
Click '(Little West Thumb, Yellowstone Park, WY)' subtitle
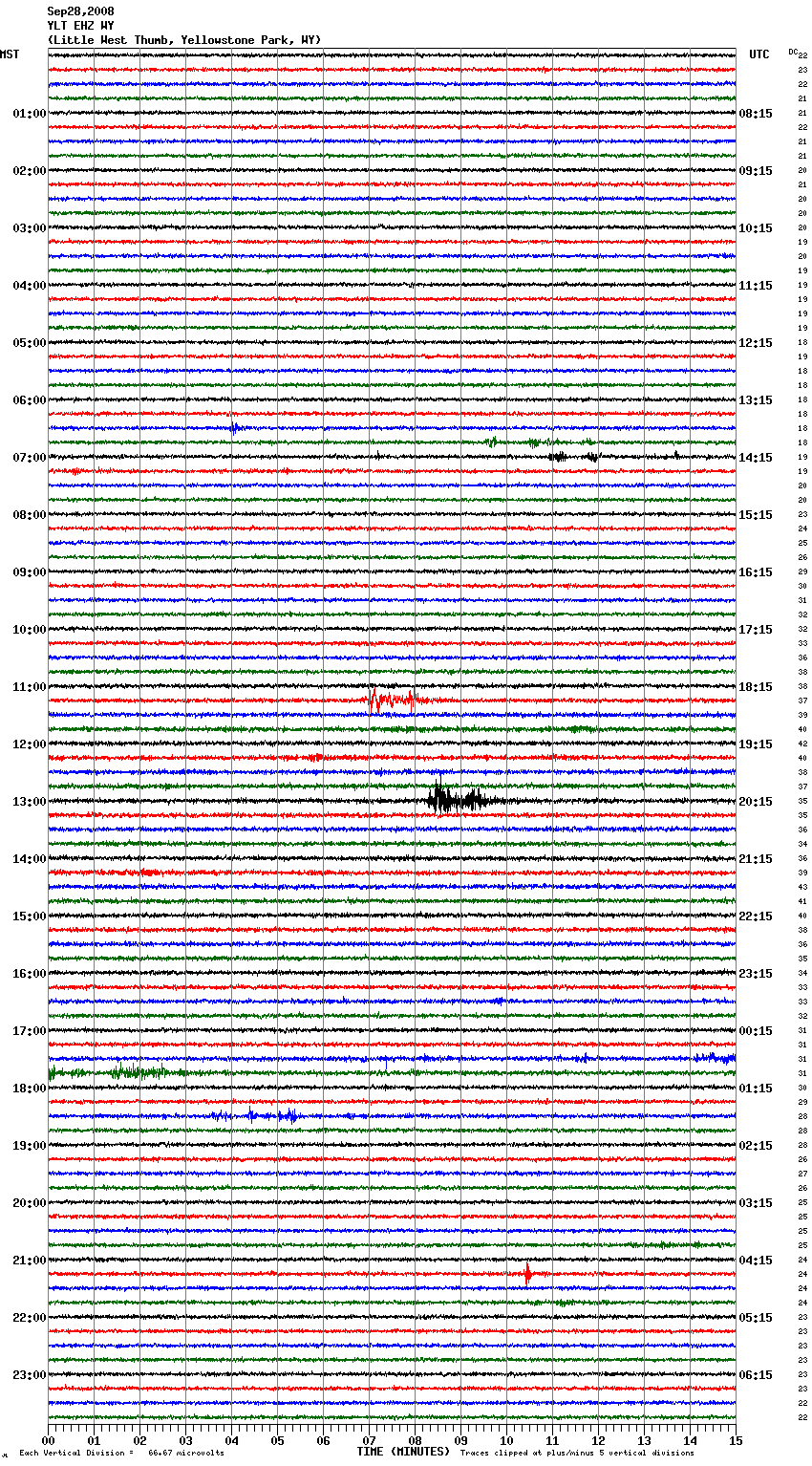[184, 40]
